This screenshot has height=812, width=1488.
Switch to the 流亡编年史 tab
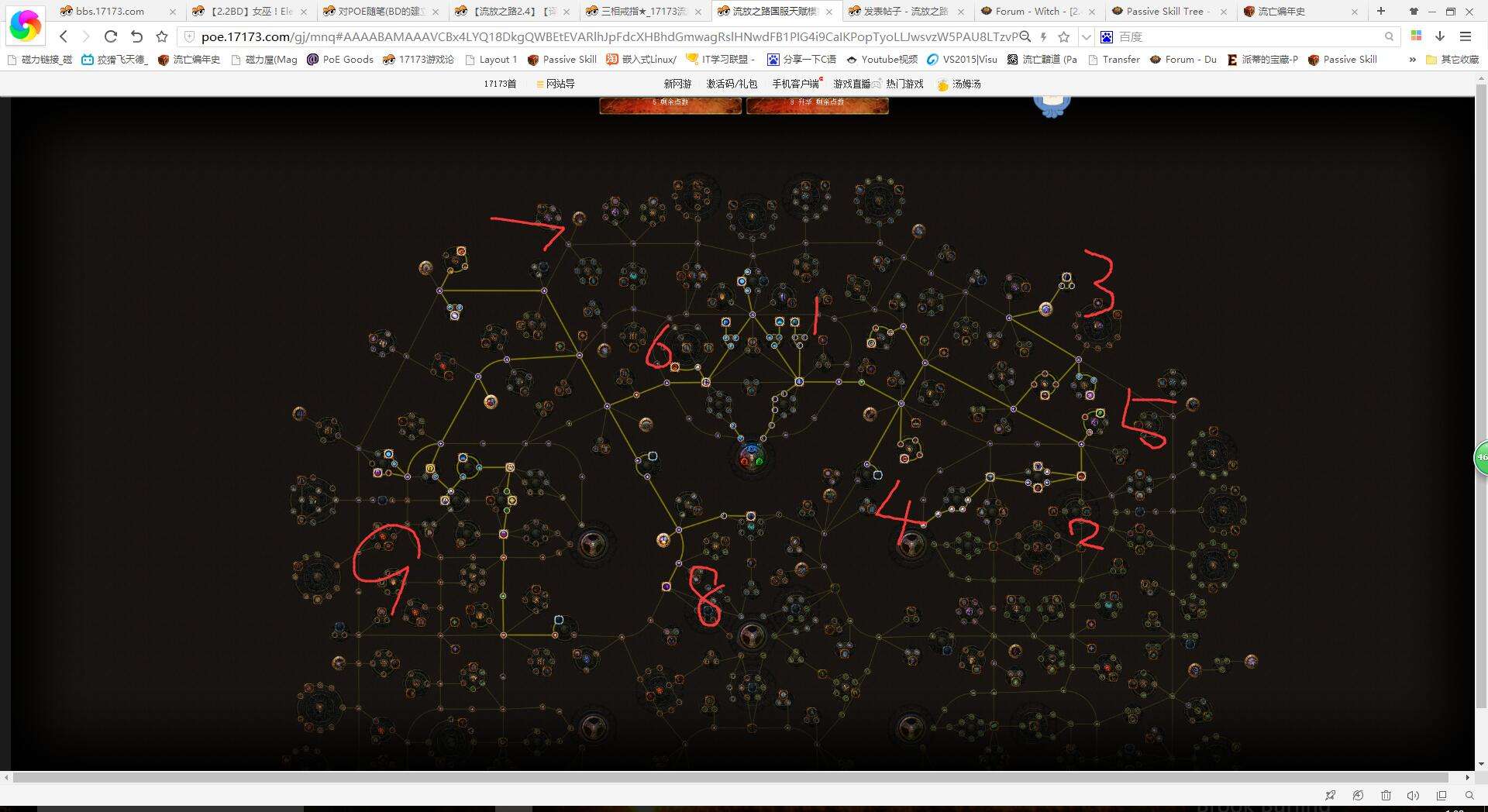click(x=1302, y=11)
